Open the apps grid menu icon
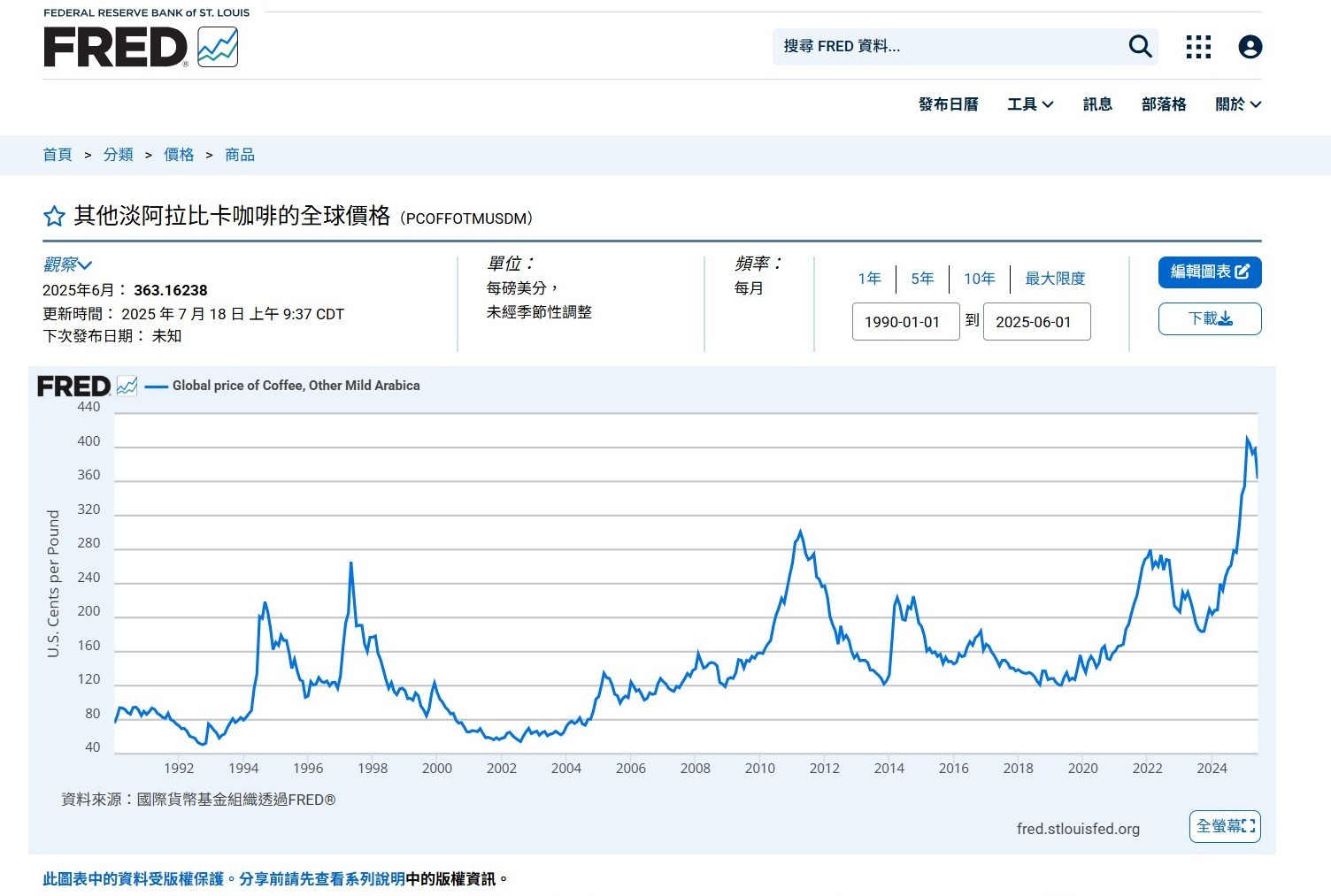 [1198, 47]
